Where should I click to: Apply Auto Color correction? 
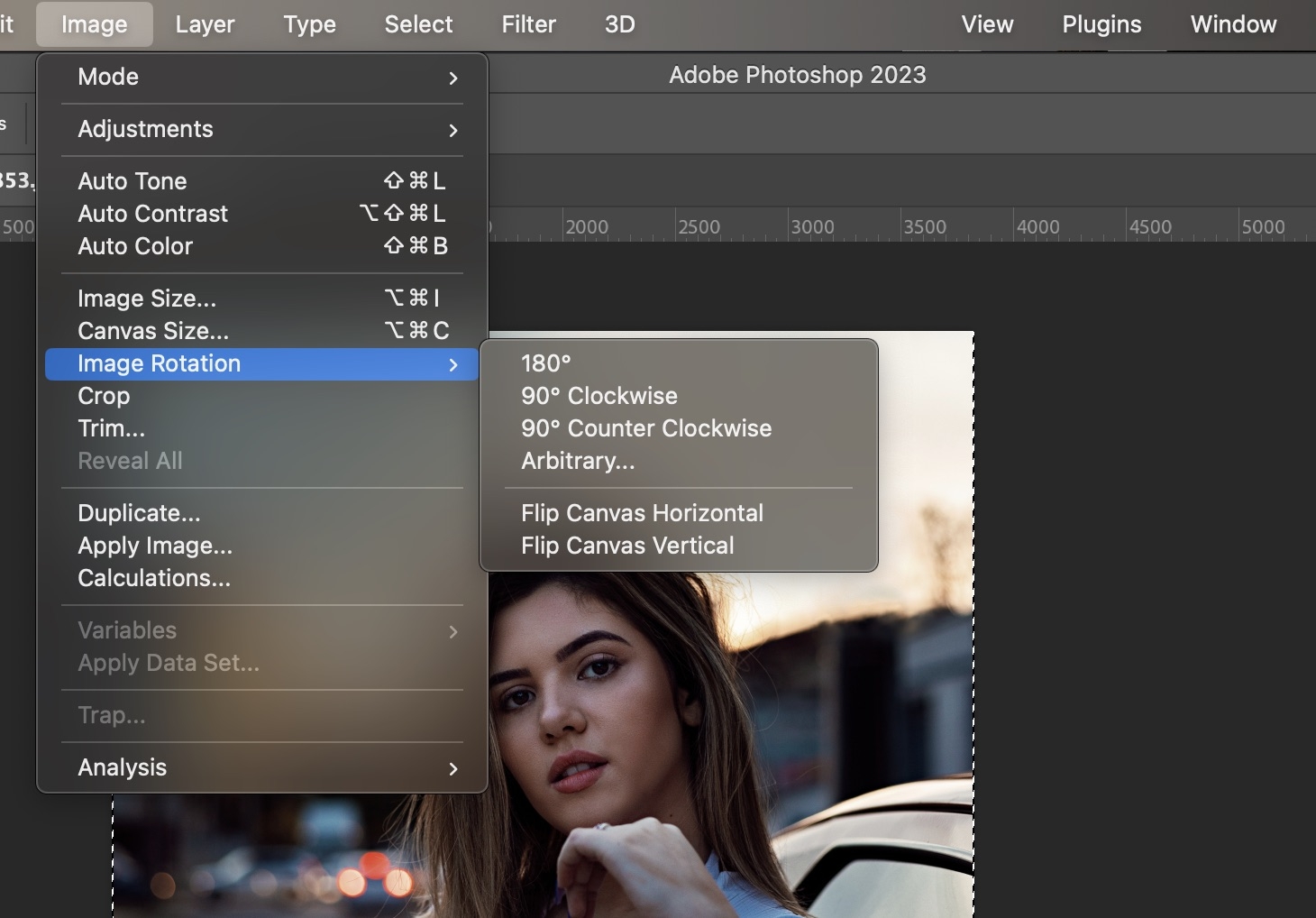click(135, 246)
